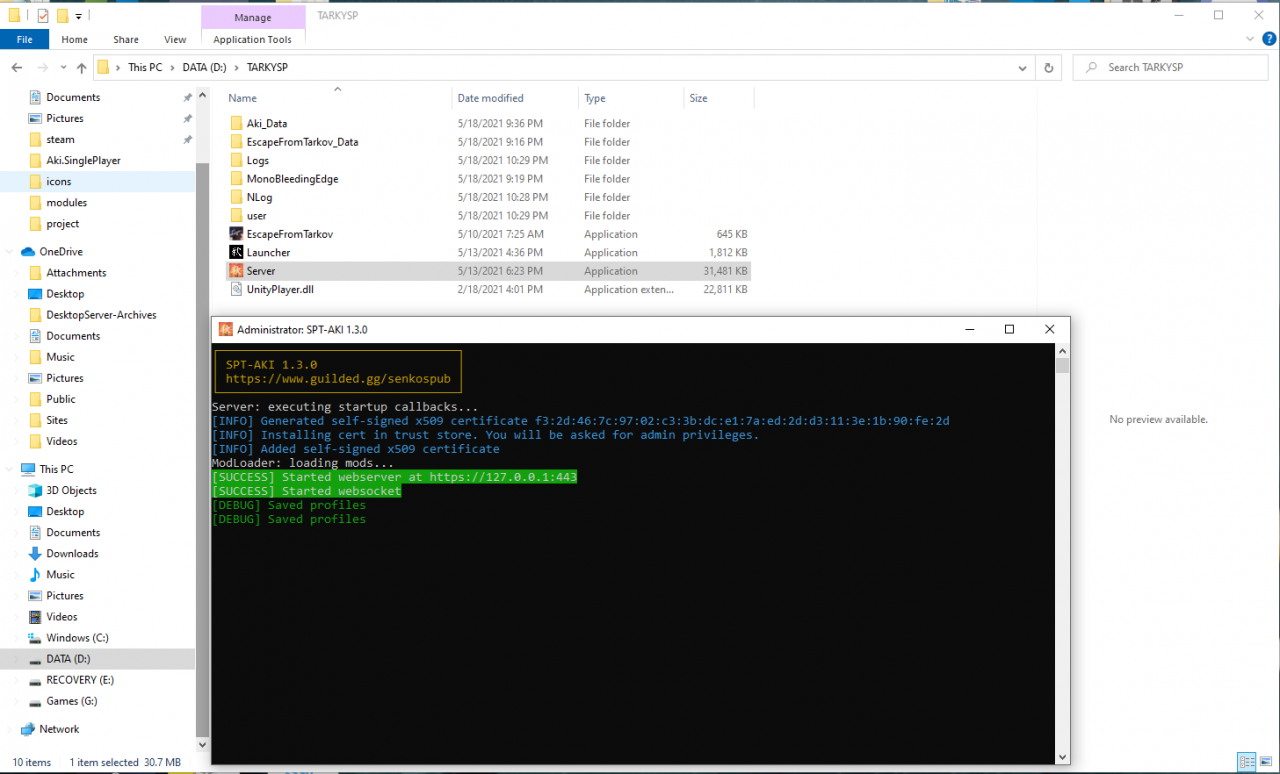
Task: Select icons folder in navigation pane
Action: (x=58, y=182)
